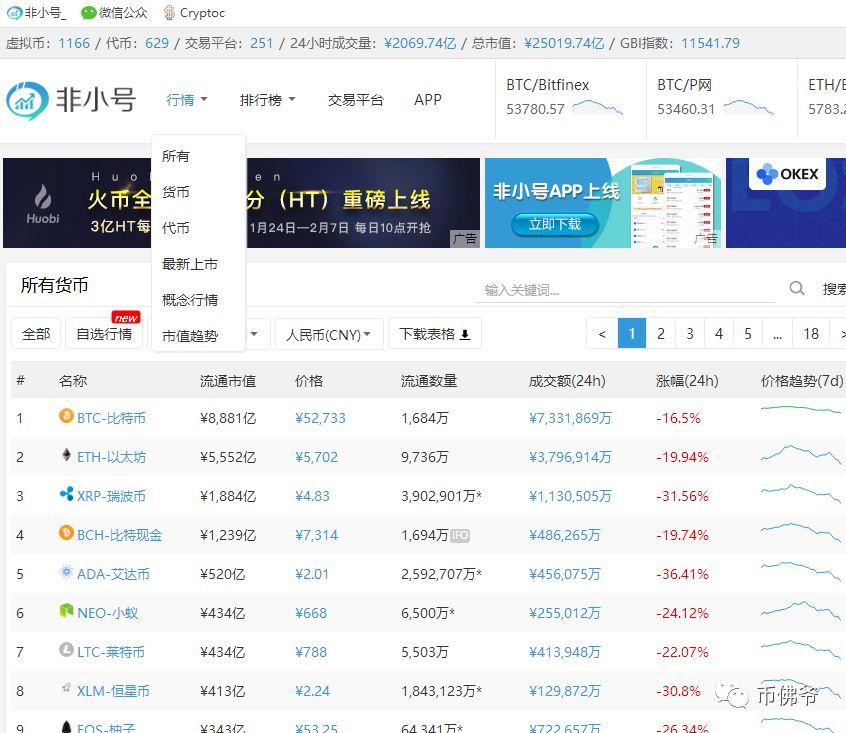Open the BTC/Bitfinex ticker sparkline
Screen dimensions: 846x733
tap(598, 107)
